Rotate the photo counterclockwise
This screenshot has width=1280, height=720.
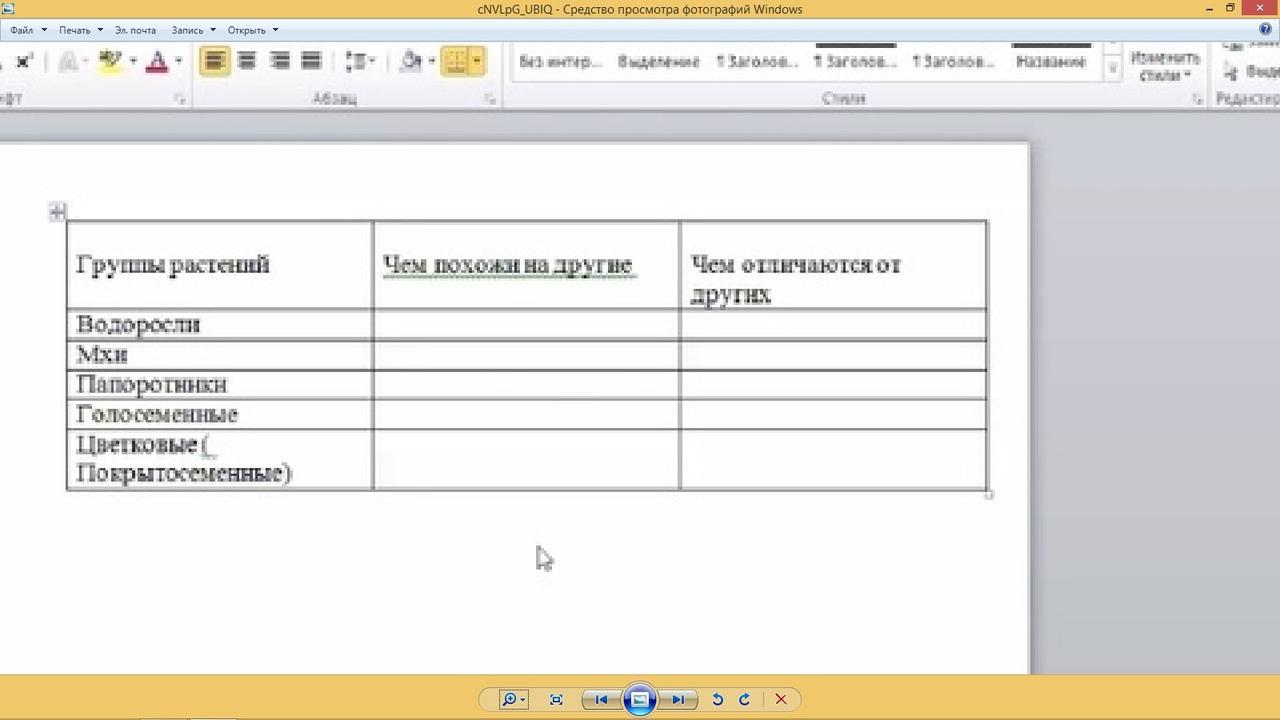717,700
